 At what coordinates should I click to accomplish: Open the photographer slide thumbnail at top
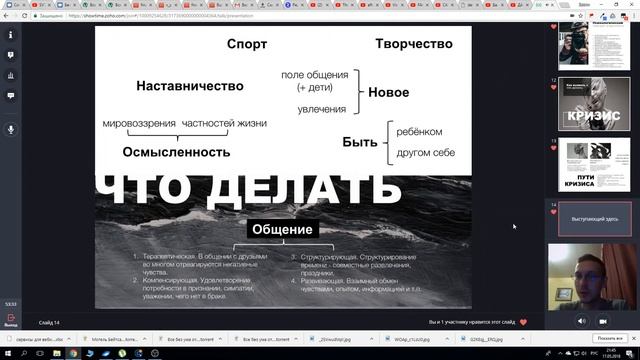coord(594,46)
